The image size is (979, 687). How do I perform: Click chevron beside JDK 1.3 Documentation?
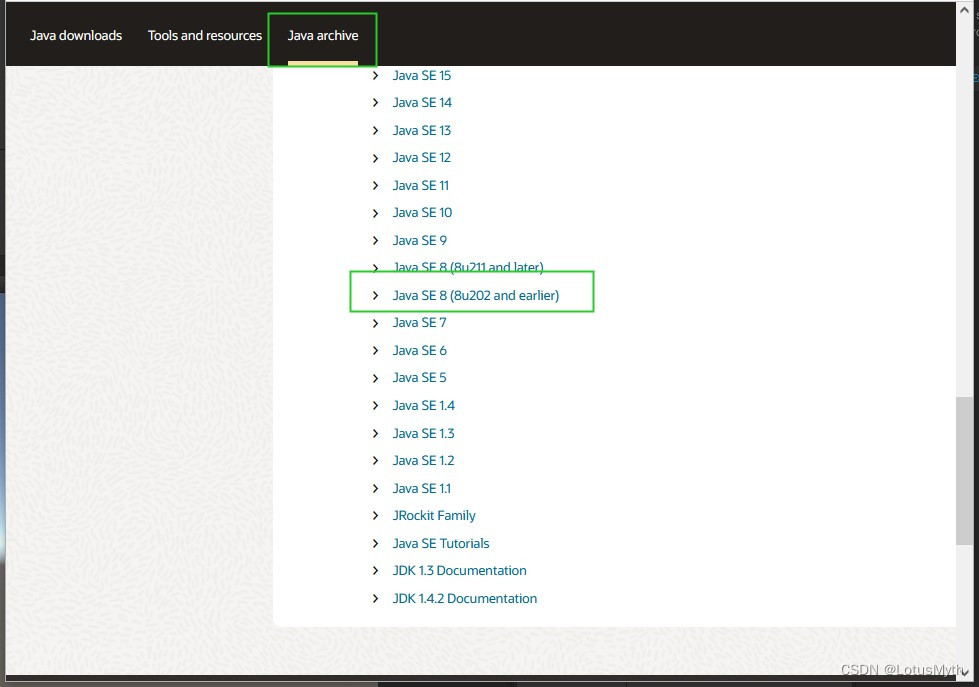pos(375,570)
